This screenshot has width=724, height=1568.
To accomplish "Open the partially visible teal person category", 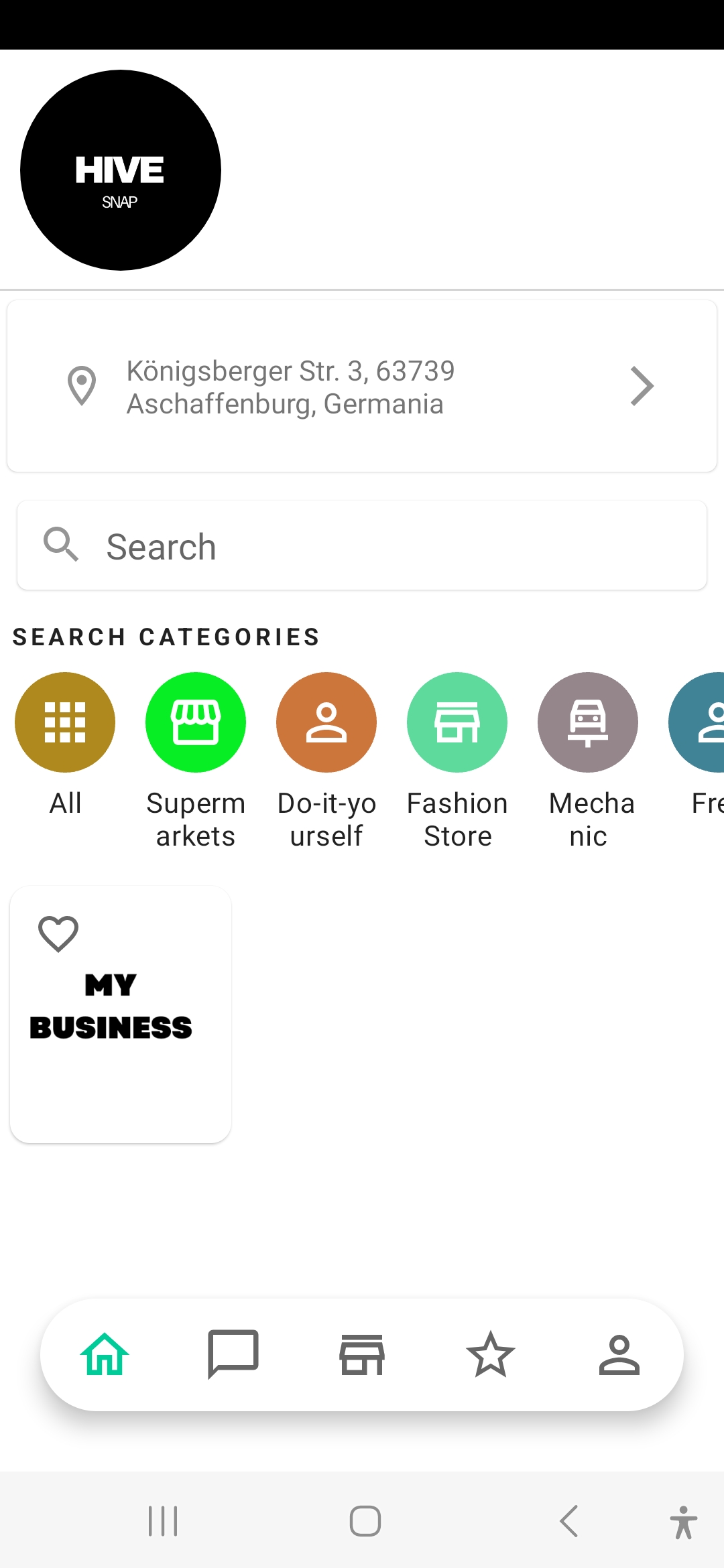I will click(x=697, y=722).
